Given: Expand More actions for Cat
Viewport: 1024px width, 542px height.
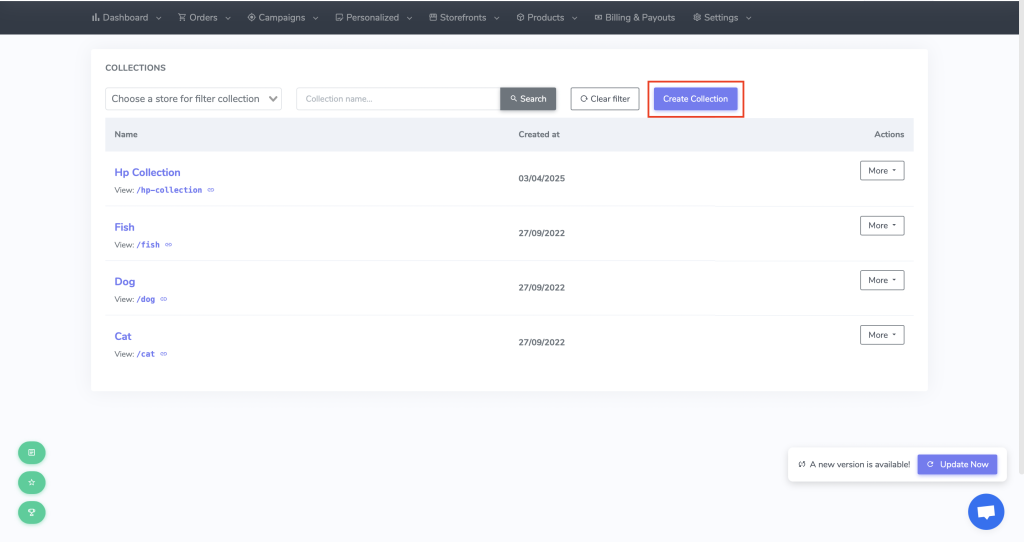Looking at the screenshot, I should (x=881, y=335).
